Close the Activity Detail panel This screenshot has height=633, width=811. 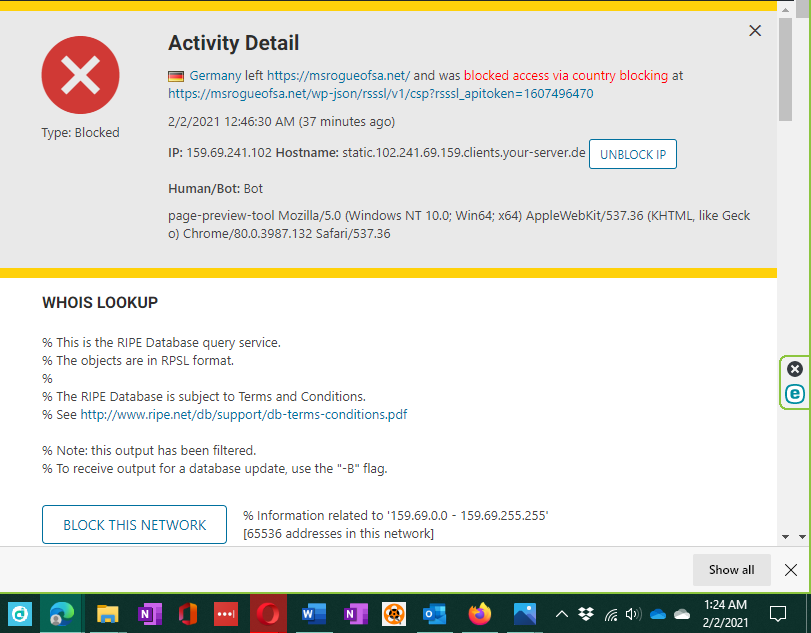[x=755, y=31]
